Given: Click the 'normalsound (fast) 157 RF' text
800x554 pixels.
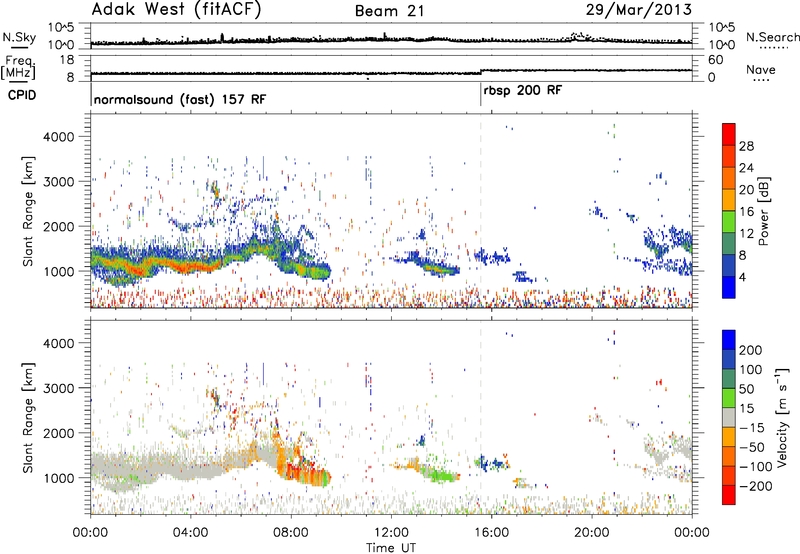Looking at the screenshot, I should coord(180,99).
